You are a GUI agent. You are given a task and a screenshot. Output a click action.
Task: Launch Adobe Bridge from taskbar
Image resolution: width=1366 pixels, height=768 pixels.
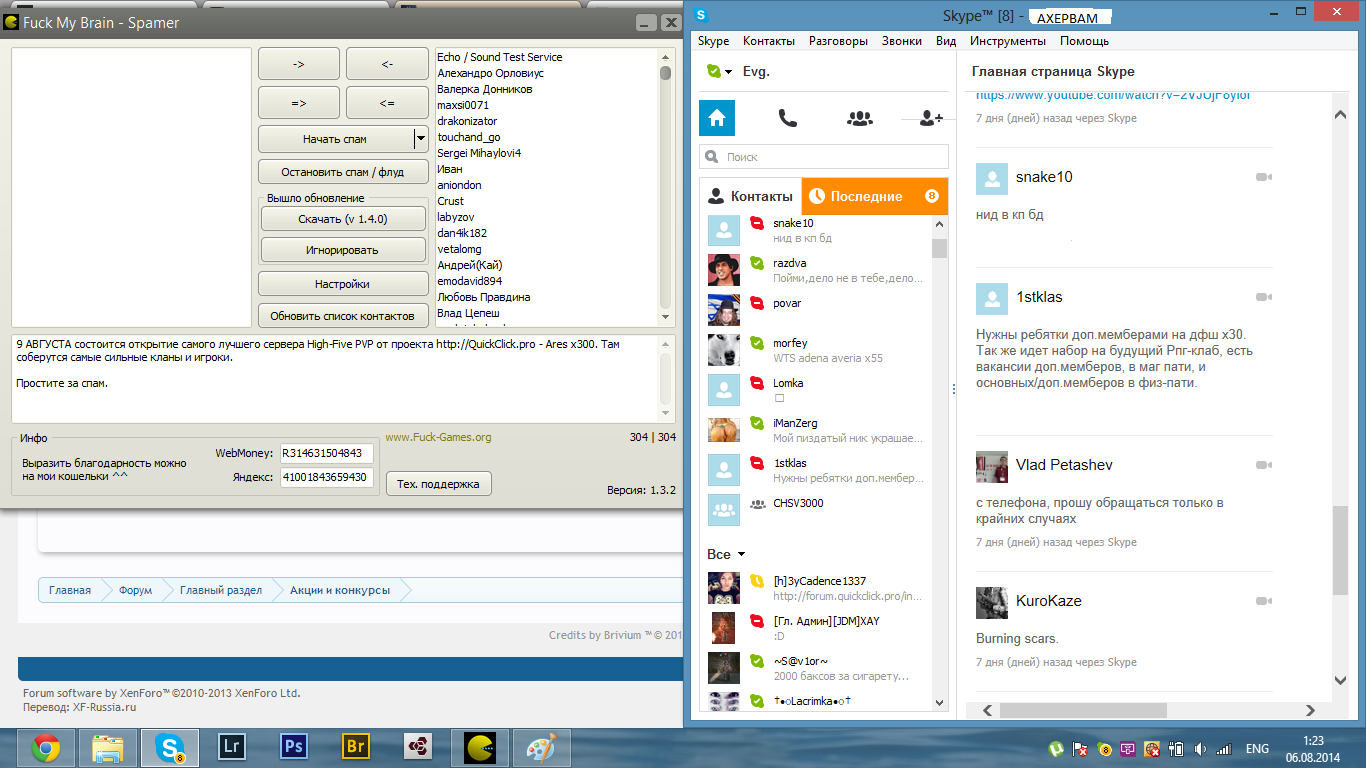(356, 747)
